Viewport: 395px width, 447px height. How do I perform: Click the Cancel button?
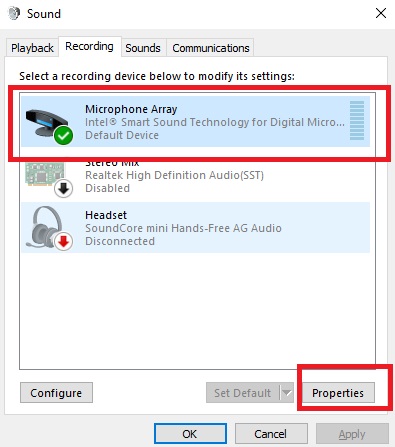[271, 434]
